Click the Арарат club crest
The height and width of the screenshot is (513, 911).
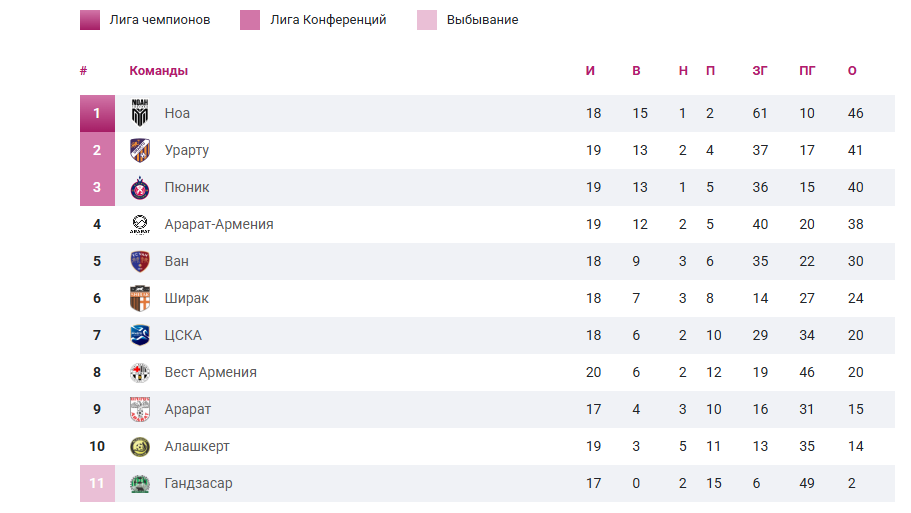[x=140, y=409]
